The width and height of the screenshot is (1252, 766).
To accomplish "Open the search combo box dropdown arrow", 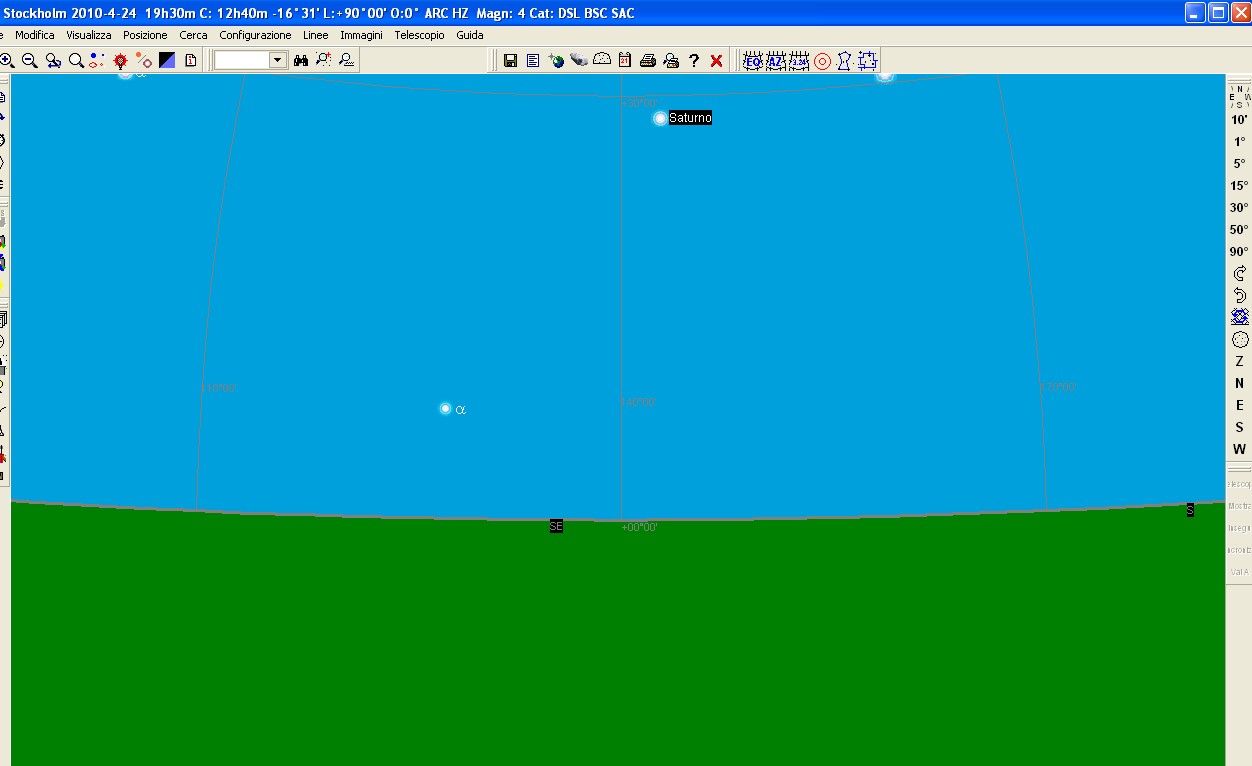I will (278, 61).
